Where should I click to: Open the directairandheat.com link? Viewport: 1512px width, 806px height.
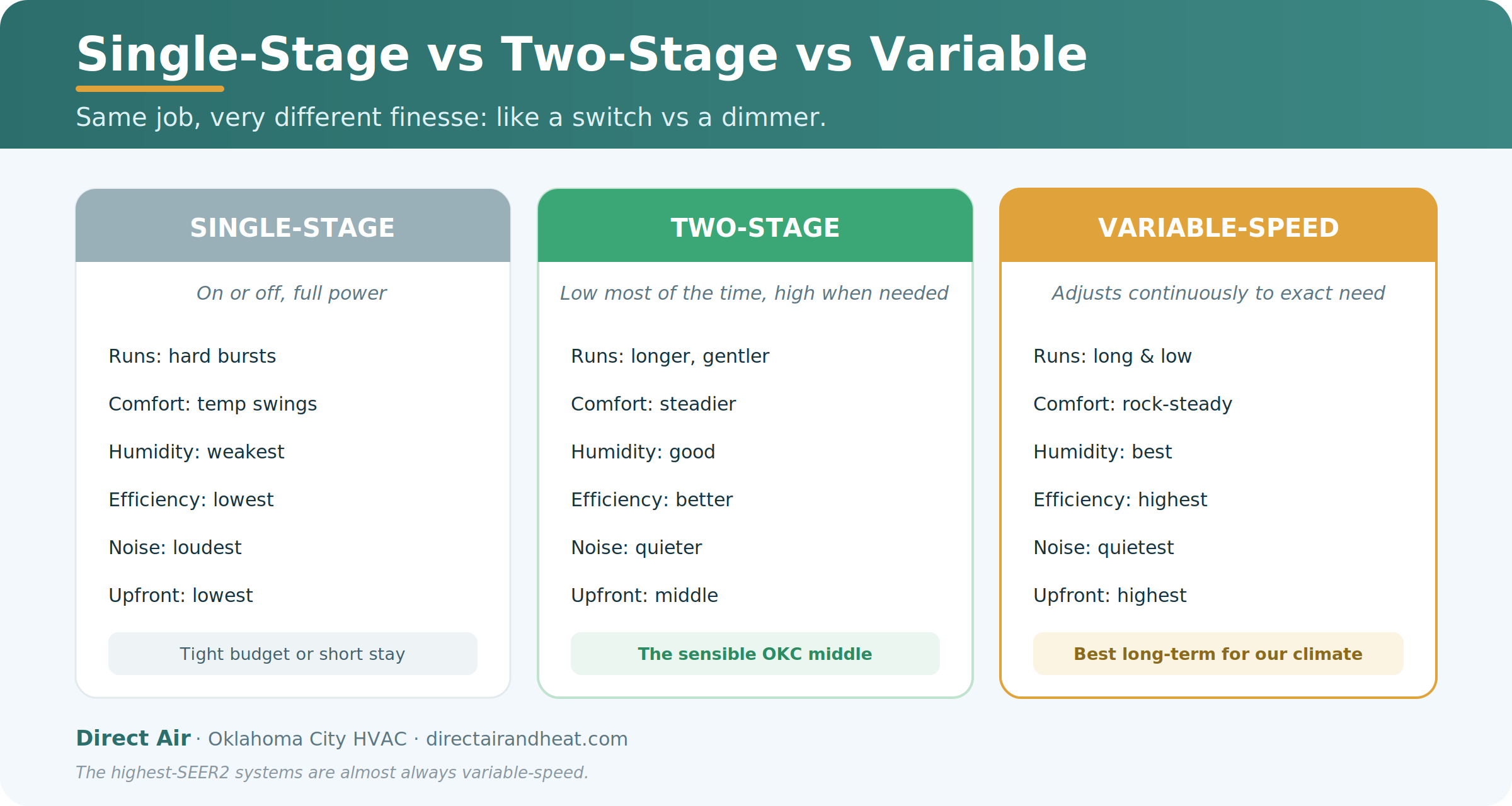[527, 739]
